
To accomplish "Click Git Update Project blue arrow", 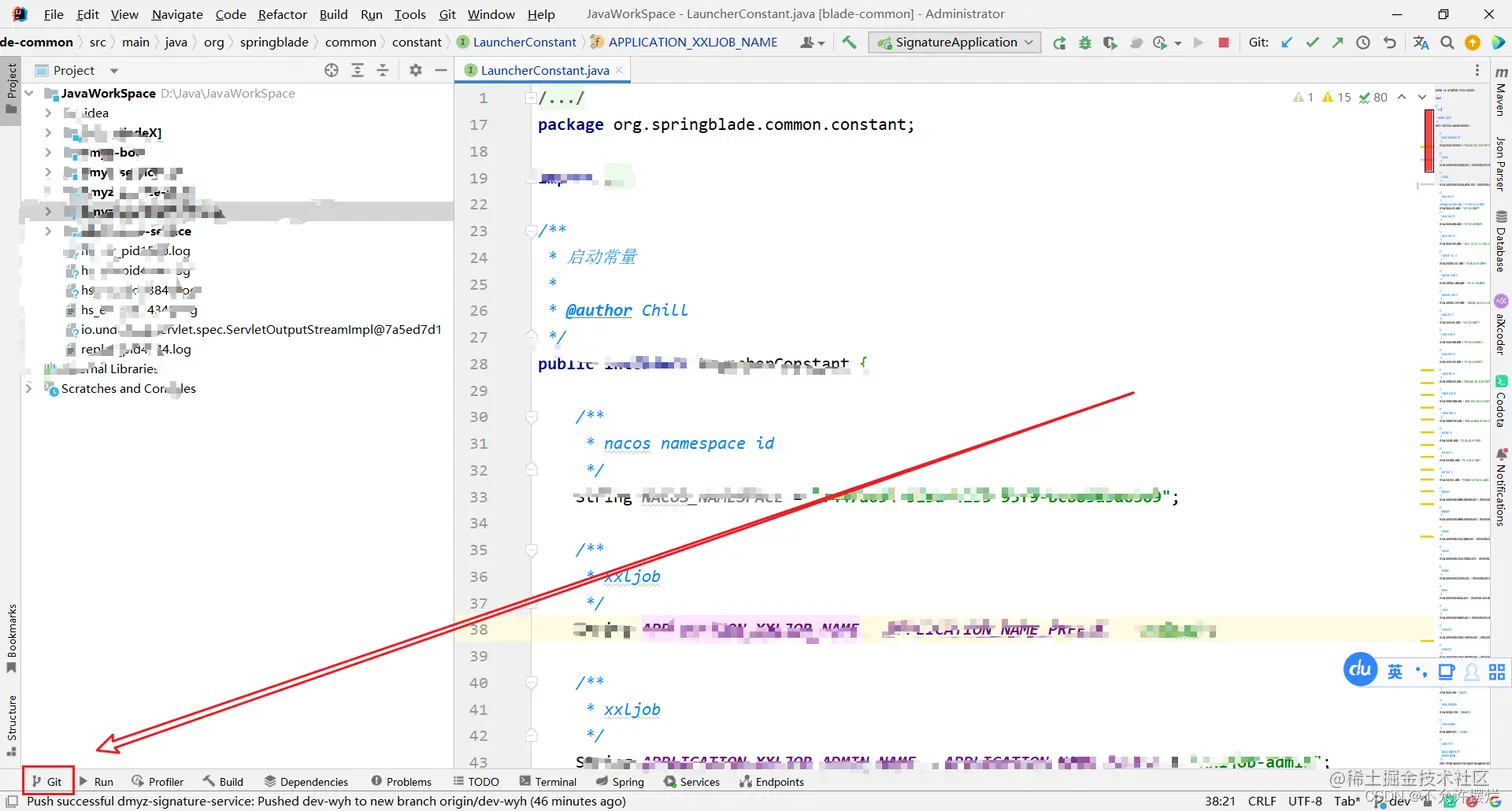I will pos(1287,42).
